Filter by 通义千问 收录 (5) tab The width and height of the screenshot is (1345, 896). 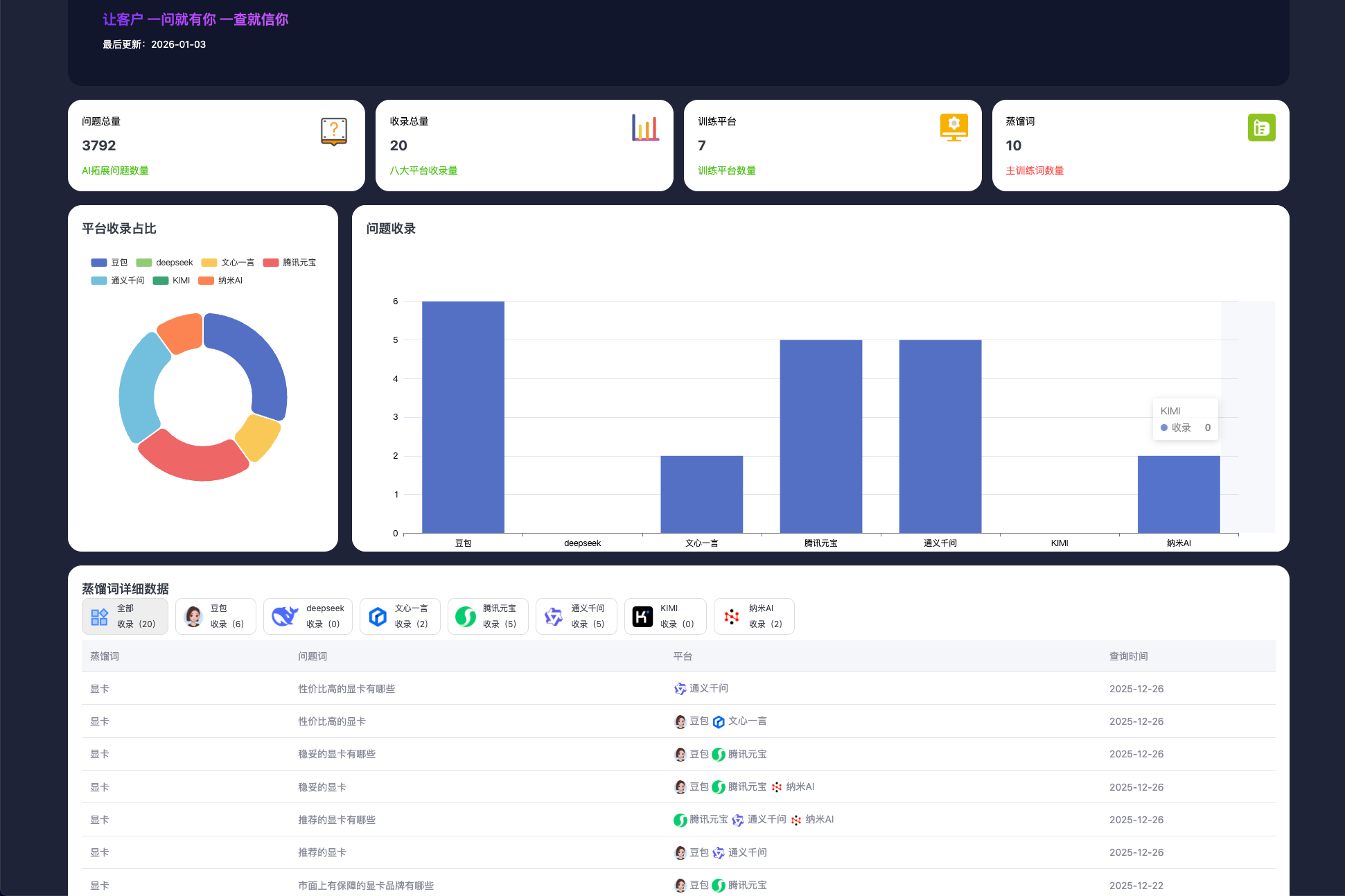[576, 616]
